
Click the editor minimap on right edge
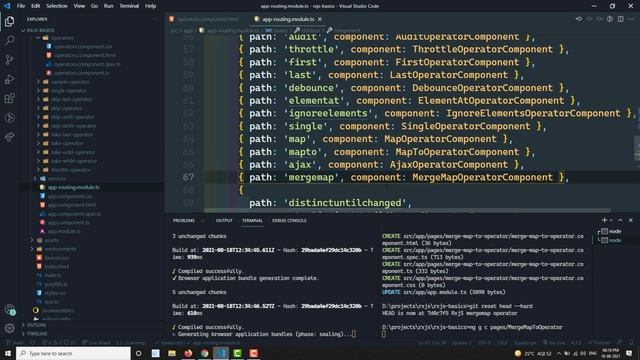pyautogui.click(x=637, y=149)
